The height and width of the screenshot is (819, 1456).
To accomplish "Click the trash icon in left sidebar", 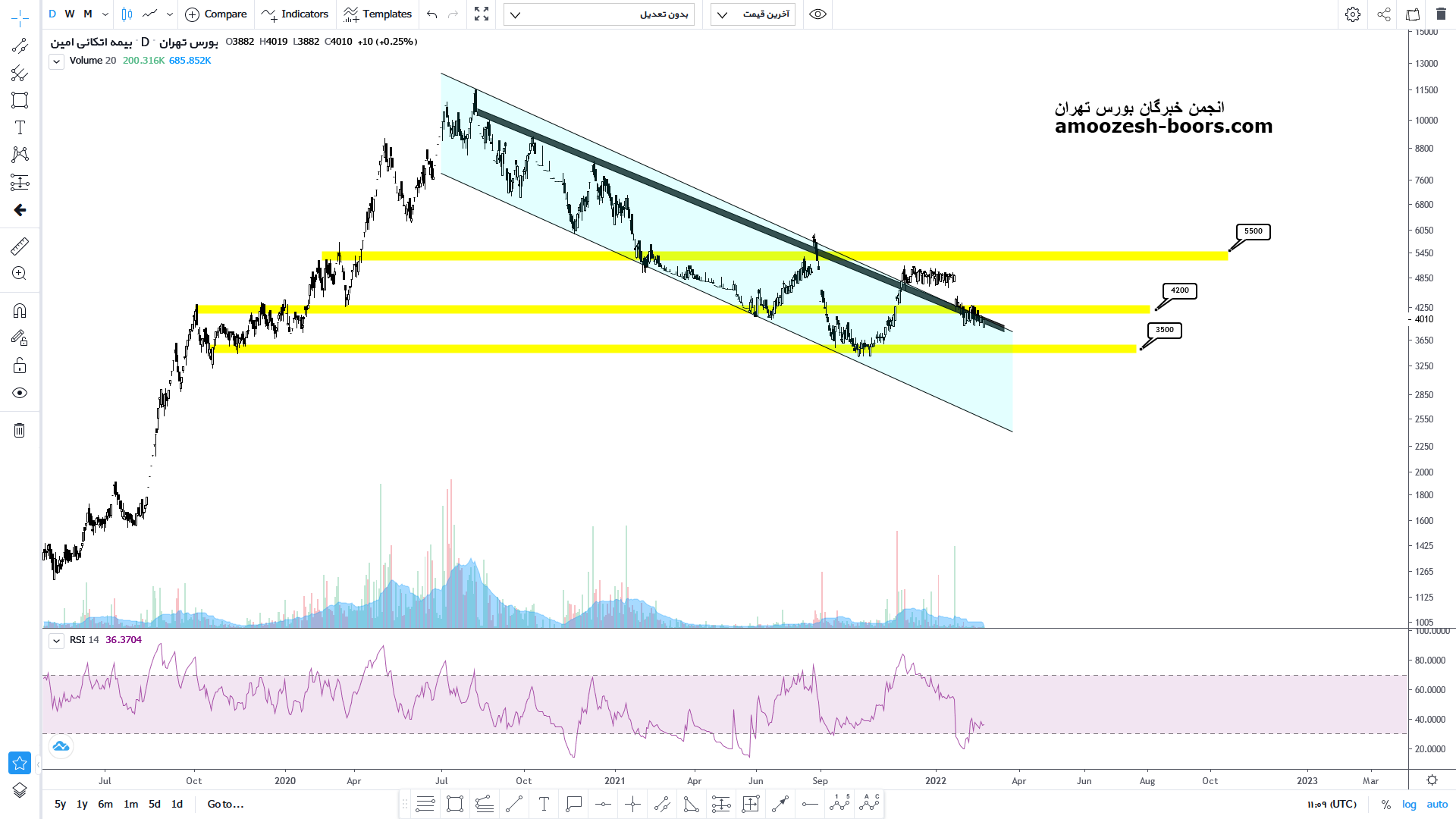I will (x=20, y=431).
